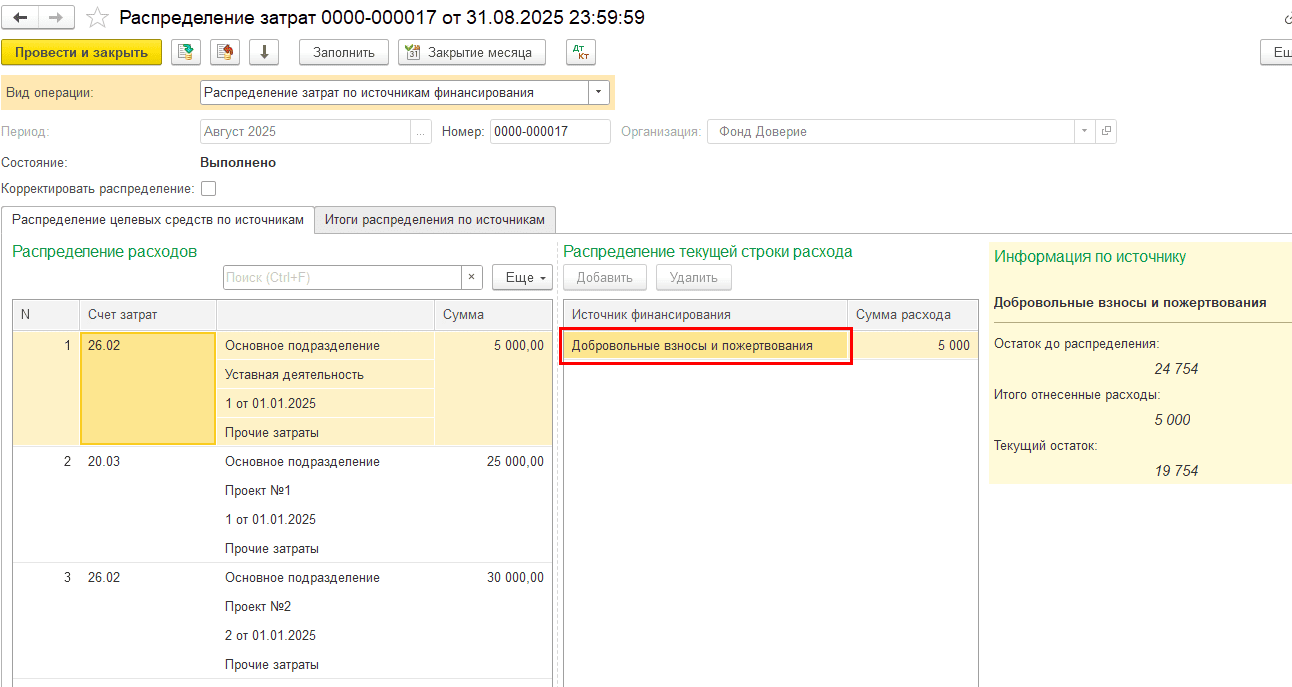1292x687 pixels.
Task: Click the down arrow toolbar icon
Action: click(x=264, y=52)
